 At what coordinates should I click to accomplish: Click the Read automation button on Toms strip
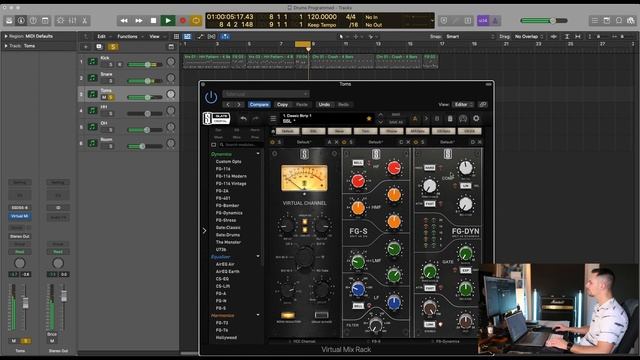20,252
